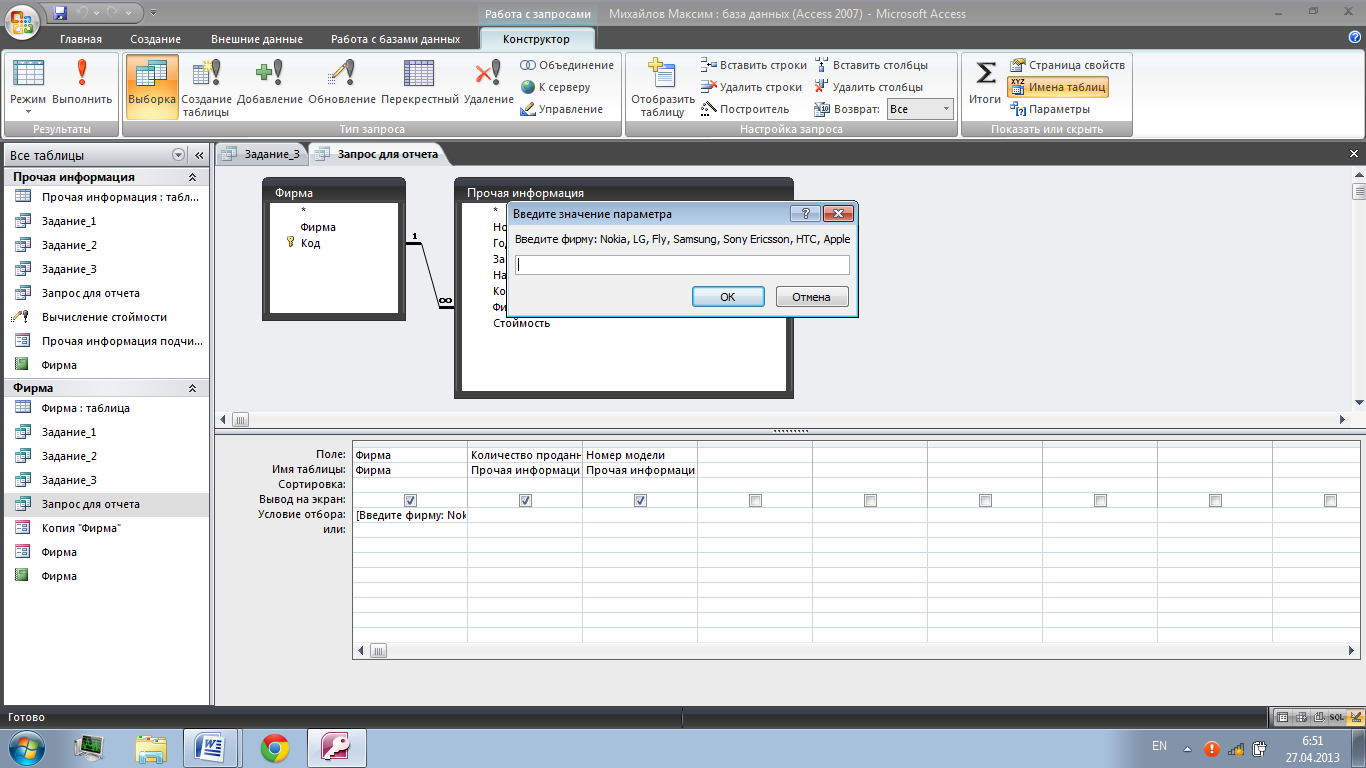This screenshot has width=1366, height=768.
Task: Choose Добавление query type
Action: point(270,82)
